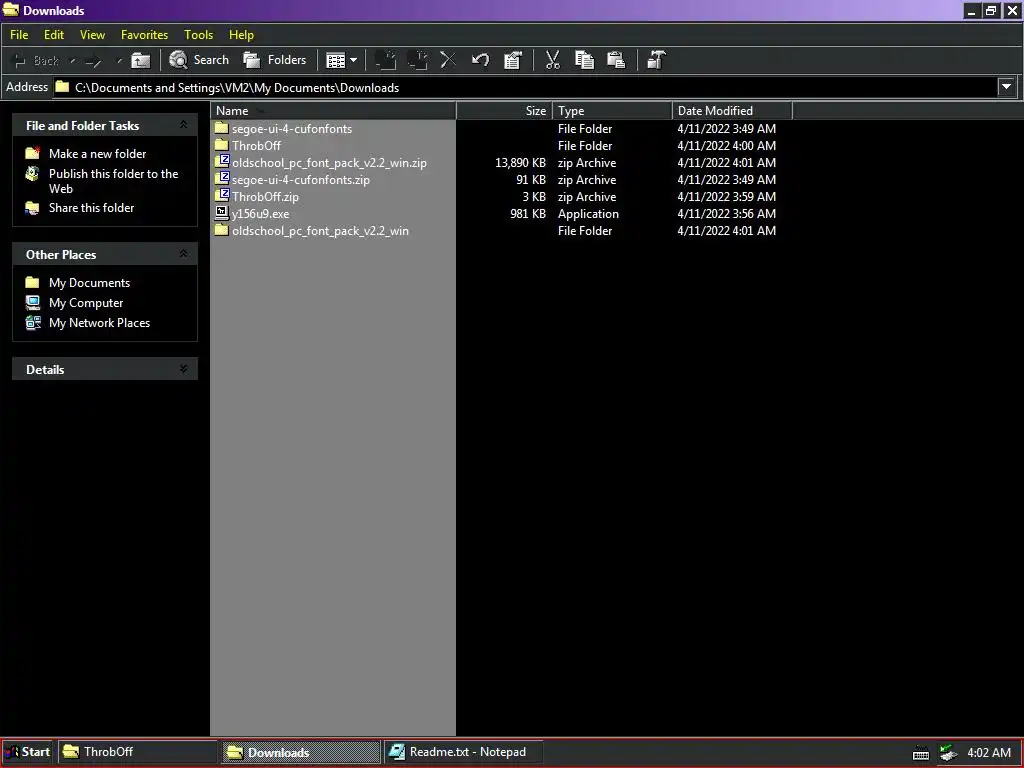The height and width of the screenshot is (768, 1024).
Task: Sort files by Type column header
Action: [x=612, y=110]
